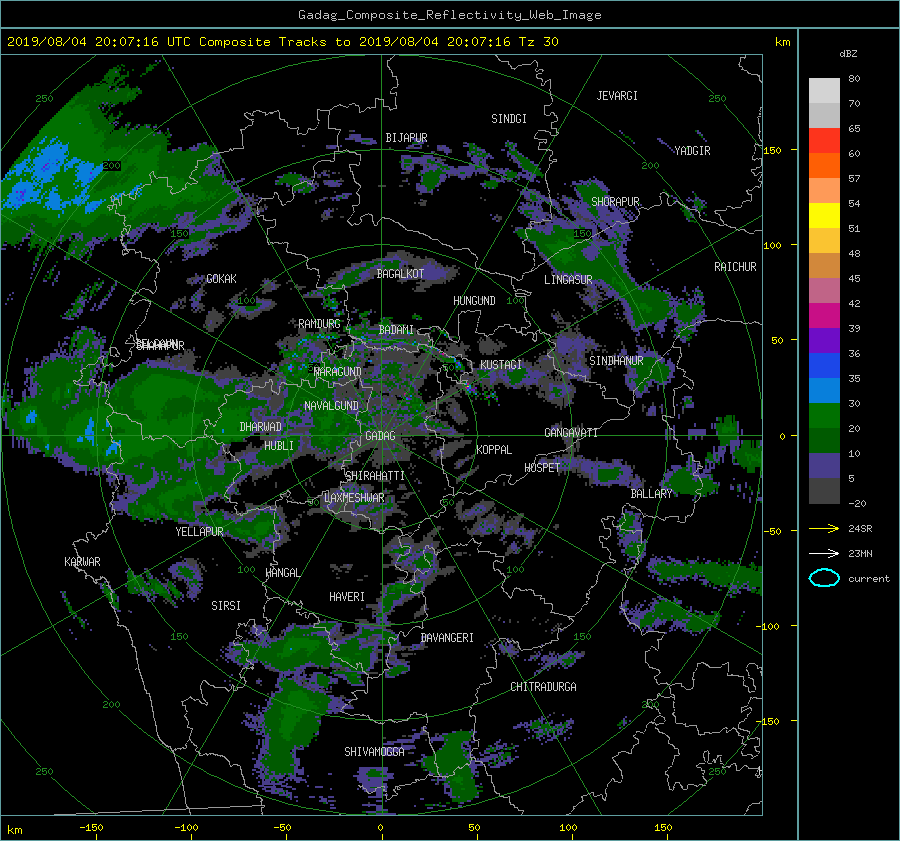Click the GANGAVATI city label
Viewport: 900px width, 841px height.
pyautogui.click(x=571, y=433)
